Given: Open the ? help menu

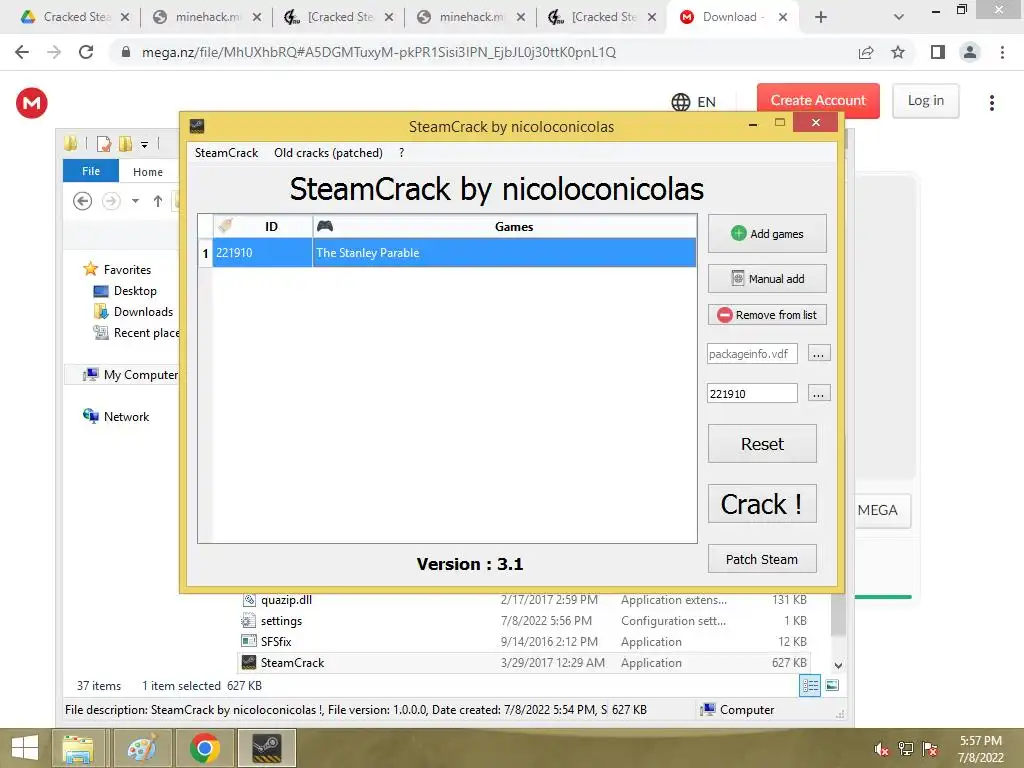Looking at the screenshot, I should [x=402, y=153].
